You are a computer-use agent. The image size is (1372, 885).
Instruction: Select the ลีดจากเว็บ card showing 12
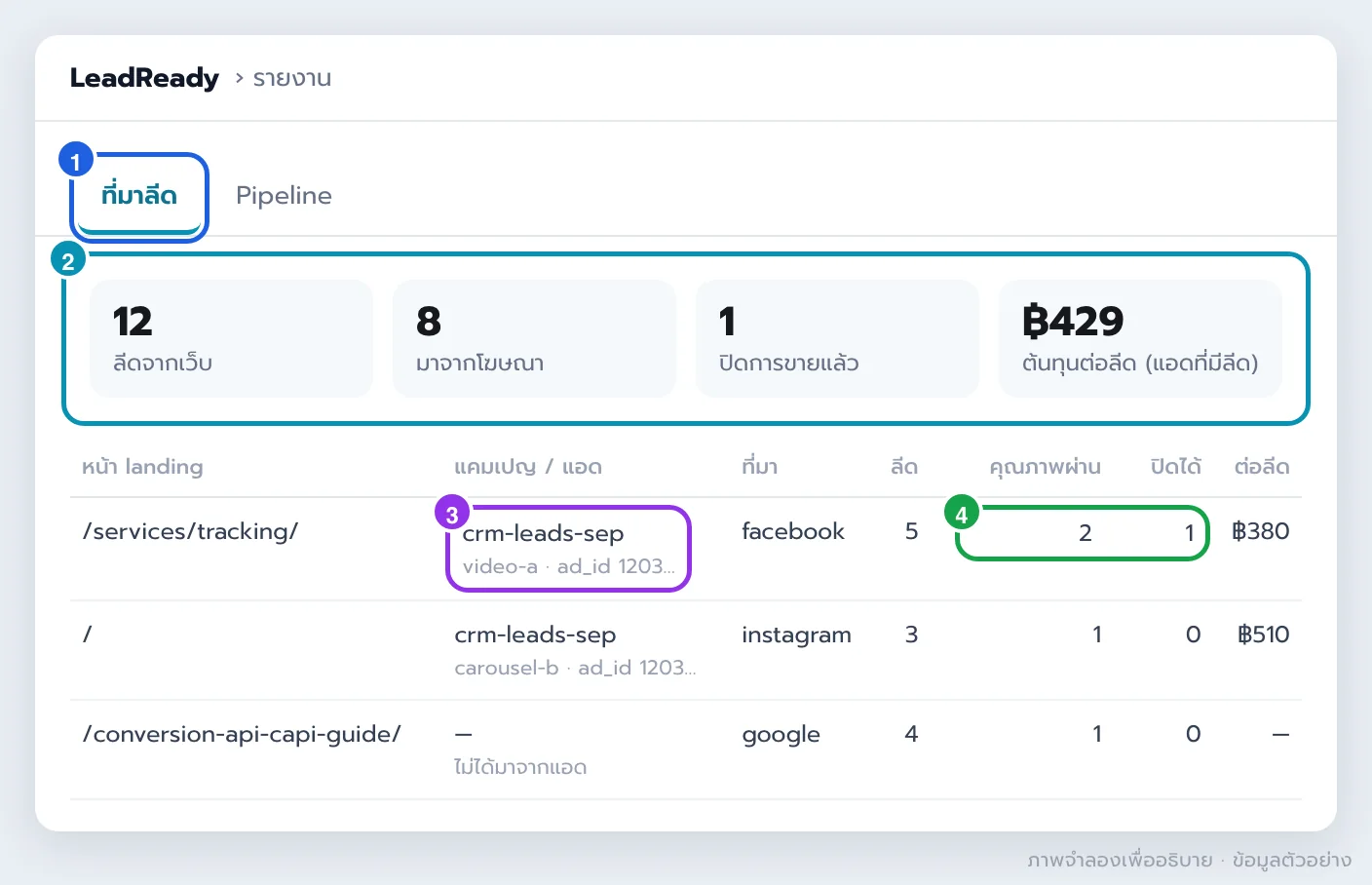[231, 338]
